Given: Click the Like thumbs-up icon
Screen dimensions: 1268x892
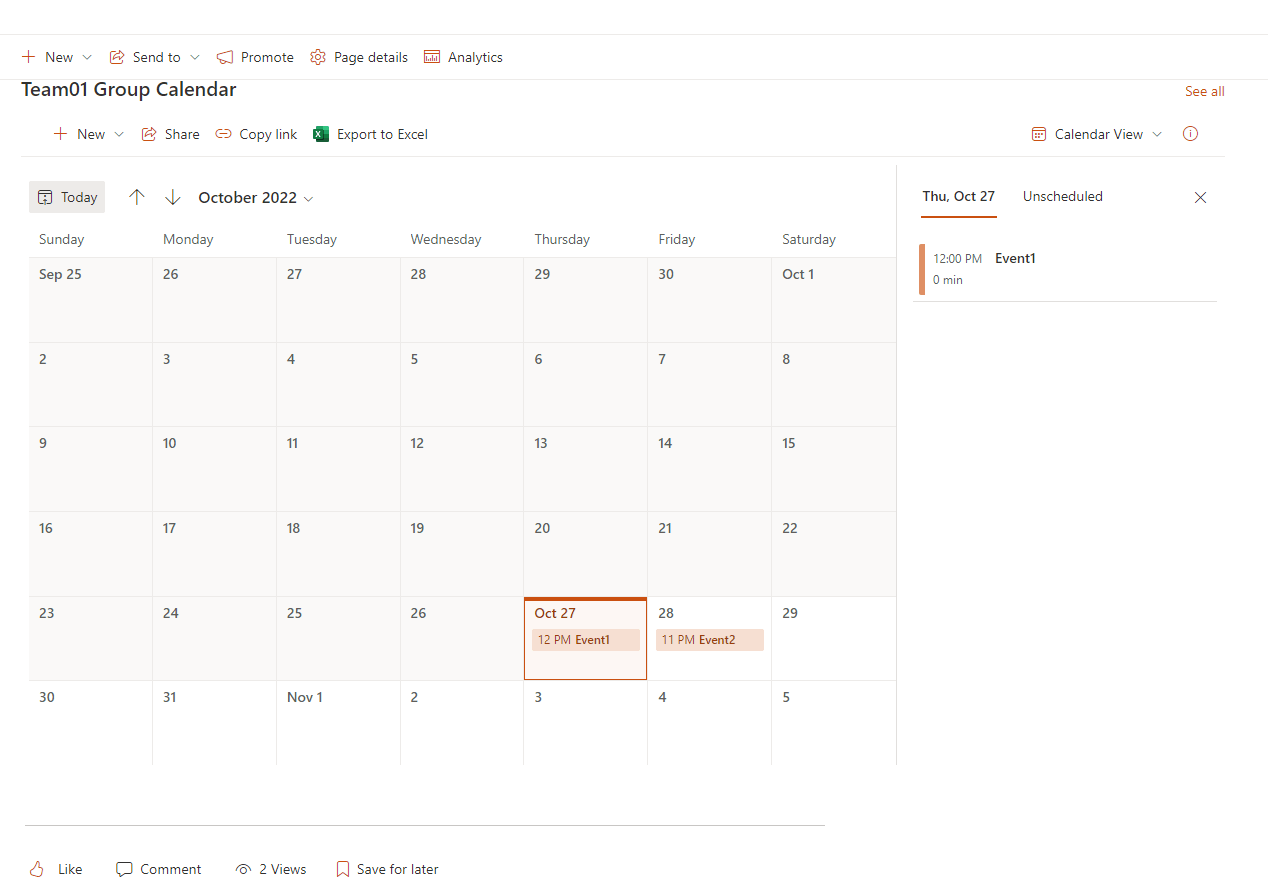Looking at the screenshot, I should coord(37,869).
